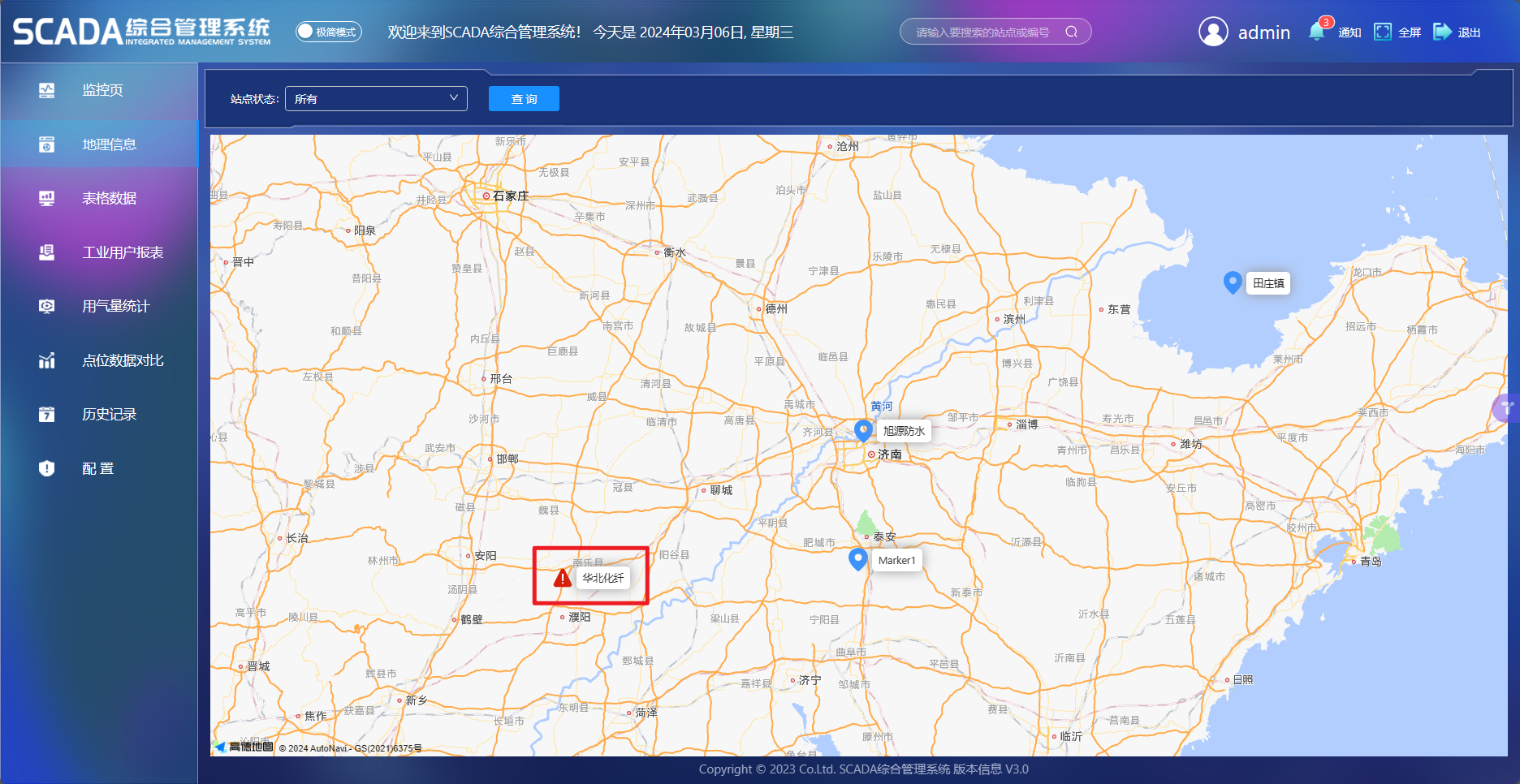Toggle the 极简模式 switch
The image size is (1520, 784).
click(329, 32)
